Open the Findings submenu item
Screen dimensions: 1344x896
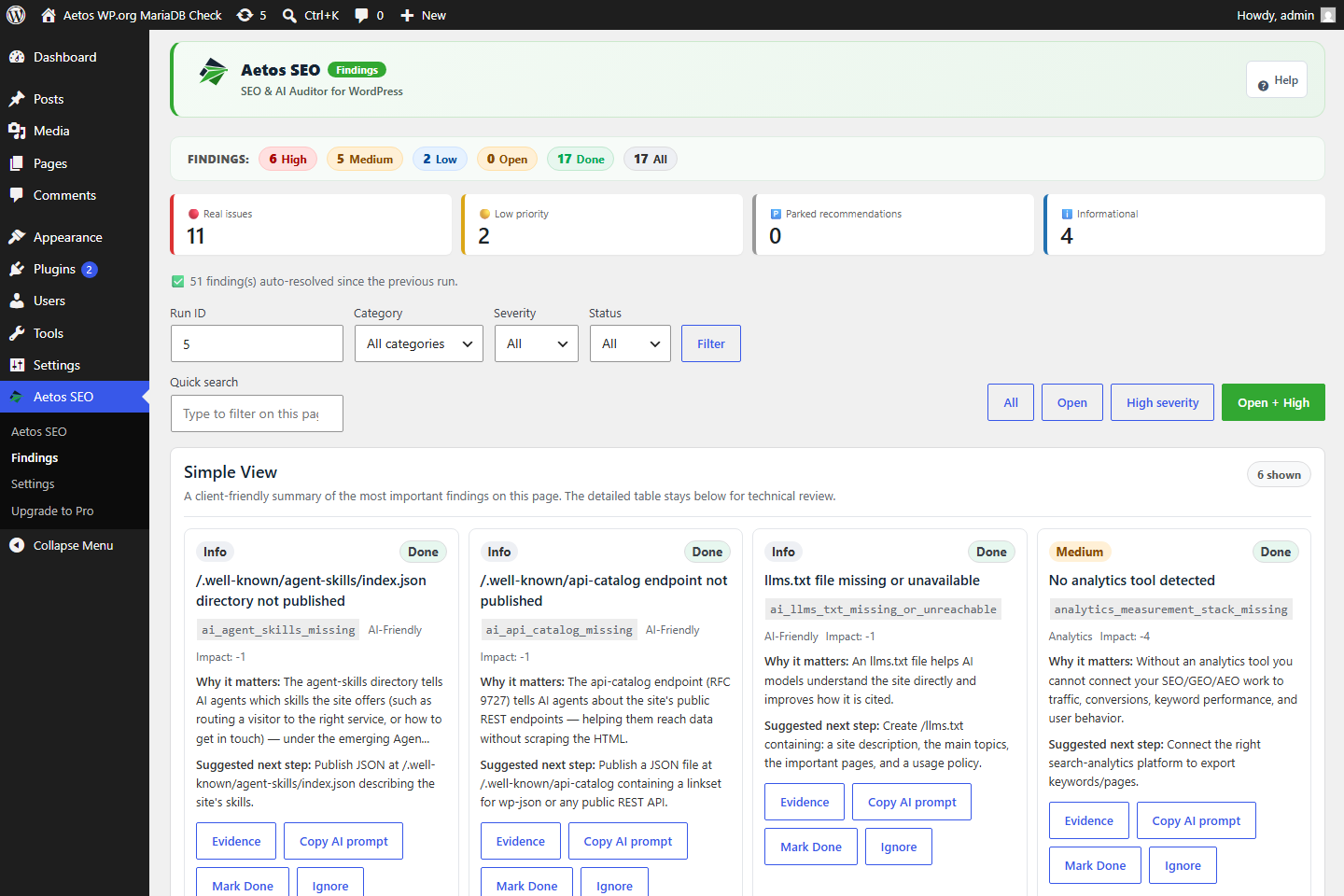[35, 457]
